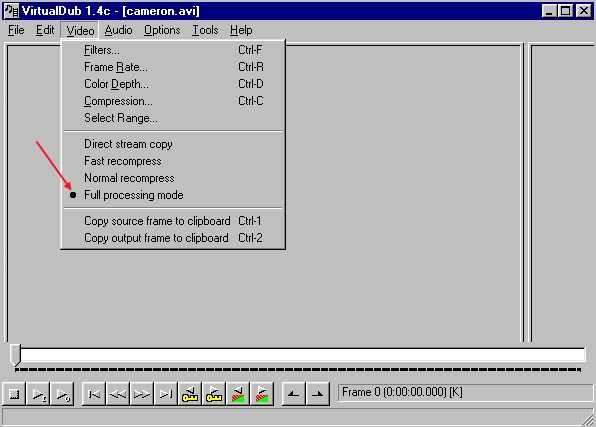Image resolution: width=596 pixels, height=427 pixels.
Task: Click the timeline position slider handle
Action: [x=15, y=354]
